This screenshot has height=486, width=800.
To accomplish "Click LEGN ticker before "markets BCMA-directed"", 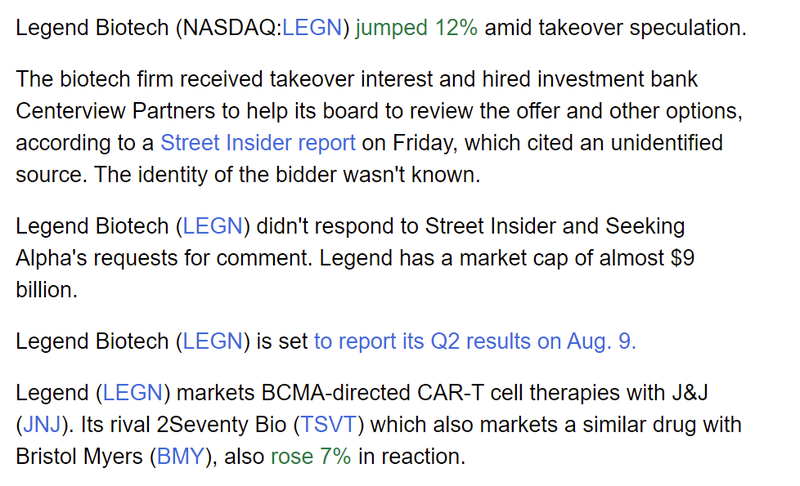I will tap(133, 395).
